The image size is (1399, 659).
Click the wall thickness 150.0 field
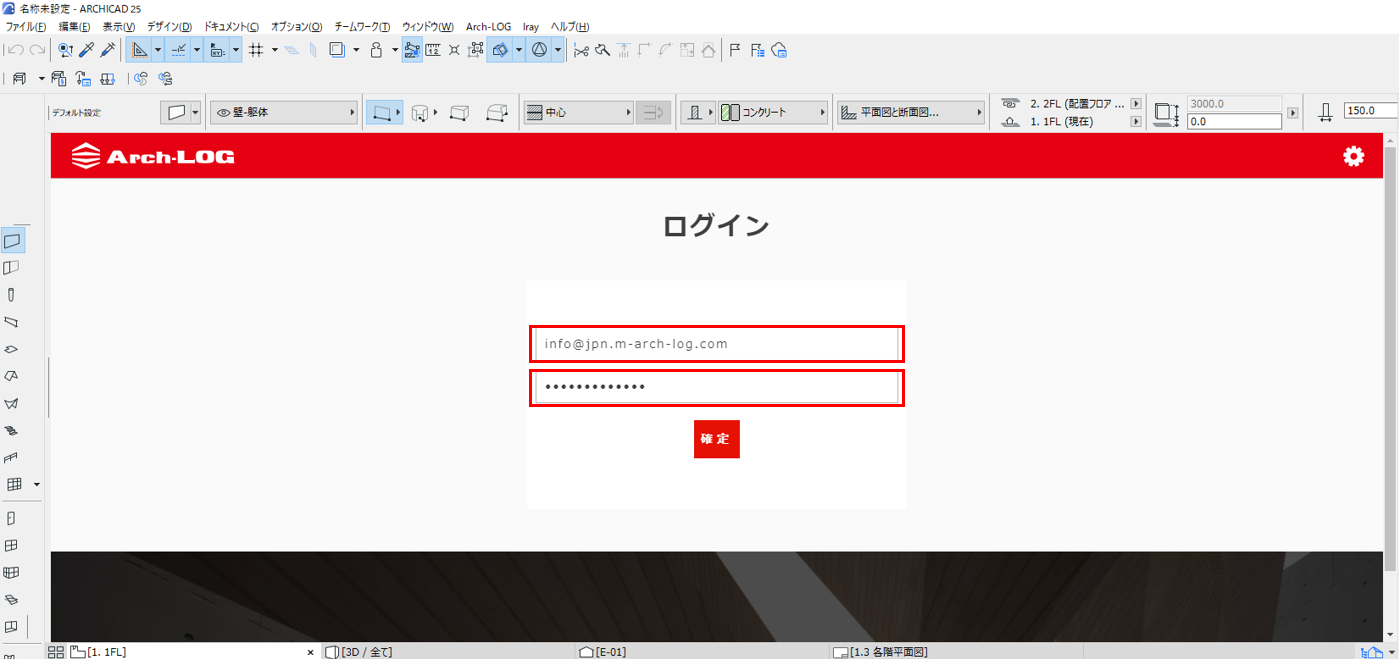(x=1371, y=111)
